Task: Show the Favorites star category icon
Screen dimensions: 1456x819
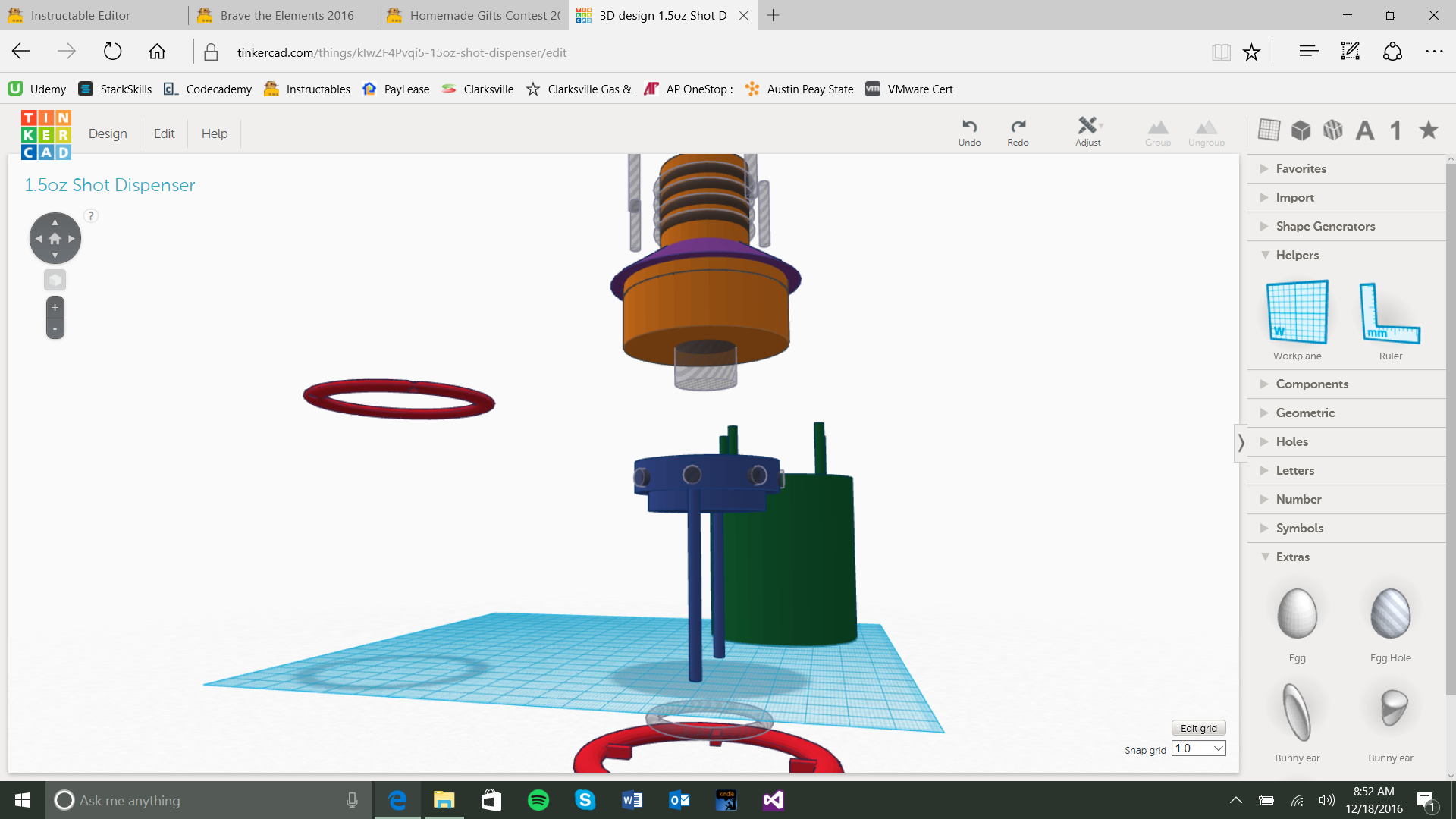Action: [1428, 130]
